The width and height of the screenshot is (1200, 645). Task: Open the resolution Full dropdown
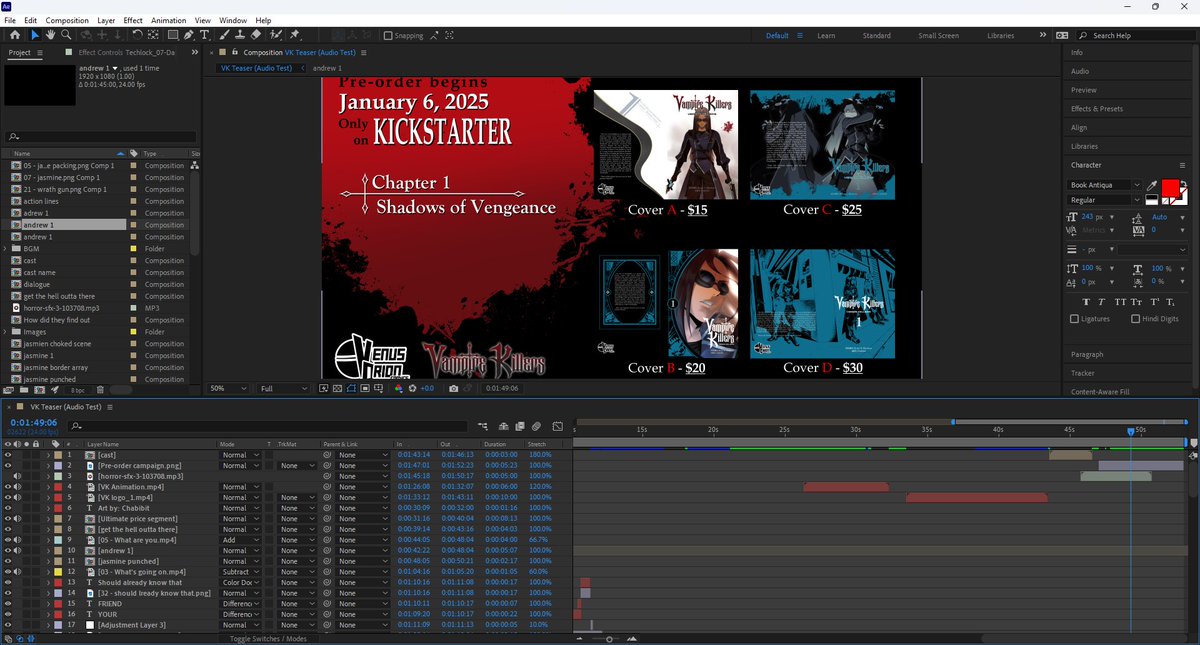pos(282,388)
